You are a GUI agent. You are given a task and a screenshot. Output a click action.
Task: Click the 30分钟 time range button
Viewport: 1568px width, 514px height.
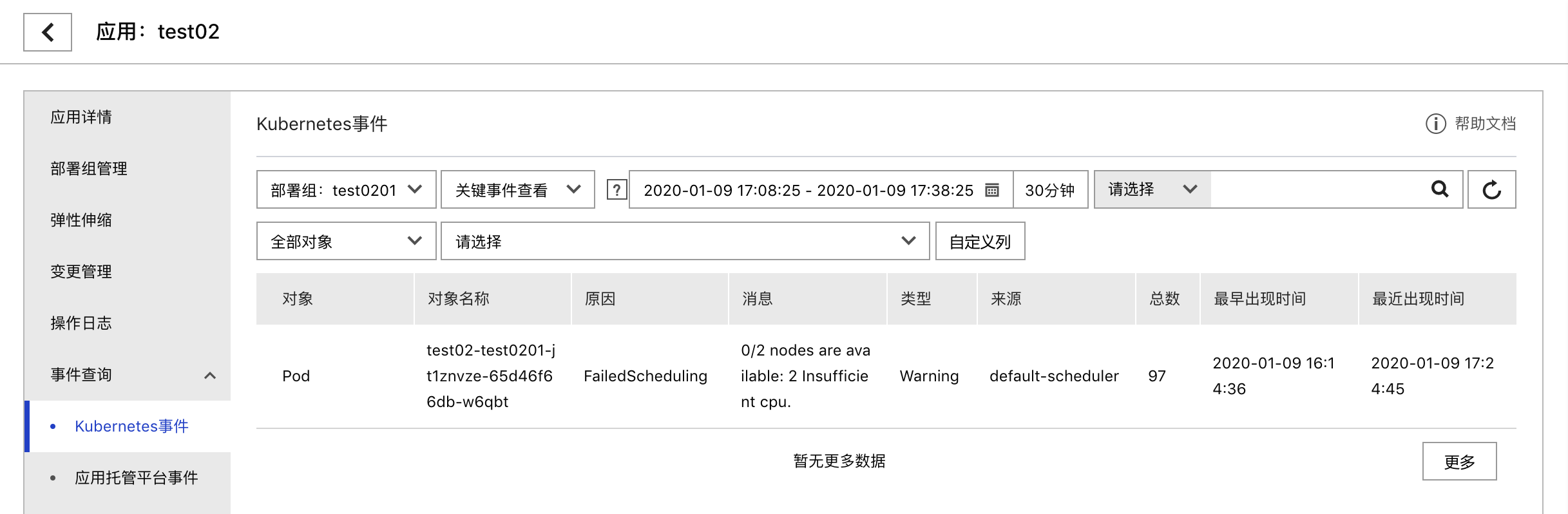click(1050, 189)
